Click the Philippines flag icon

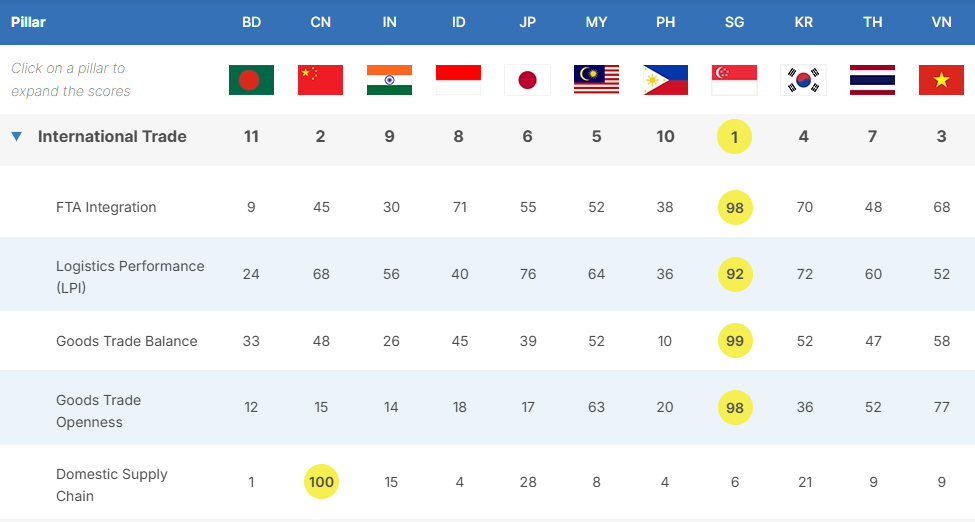[x=665, y=80]
